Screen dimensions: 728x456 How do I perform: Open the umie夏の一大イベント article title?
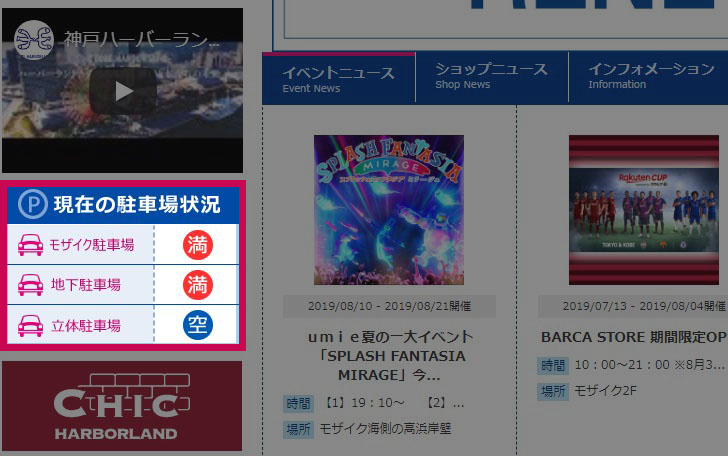(390, 356)
